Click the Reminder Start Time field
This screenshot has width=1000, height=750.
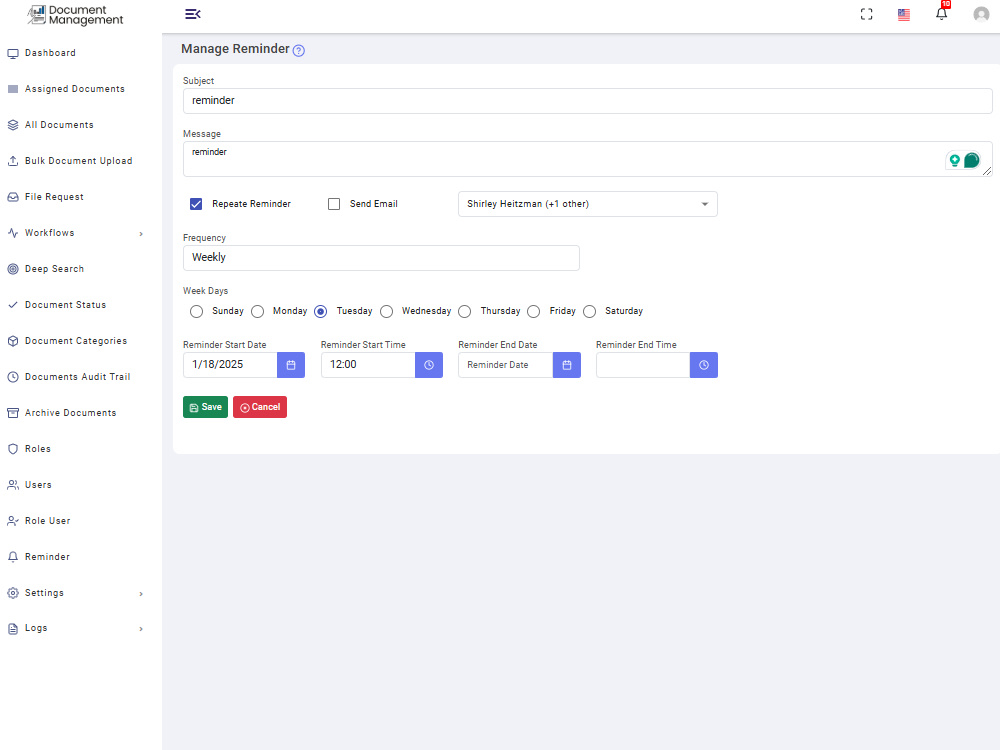[x=368, y=365]
